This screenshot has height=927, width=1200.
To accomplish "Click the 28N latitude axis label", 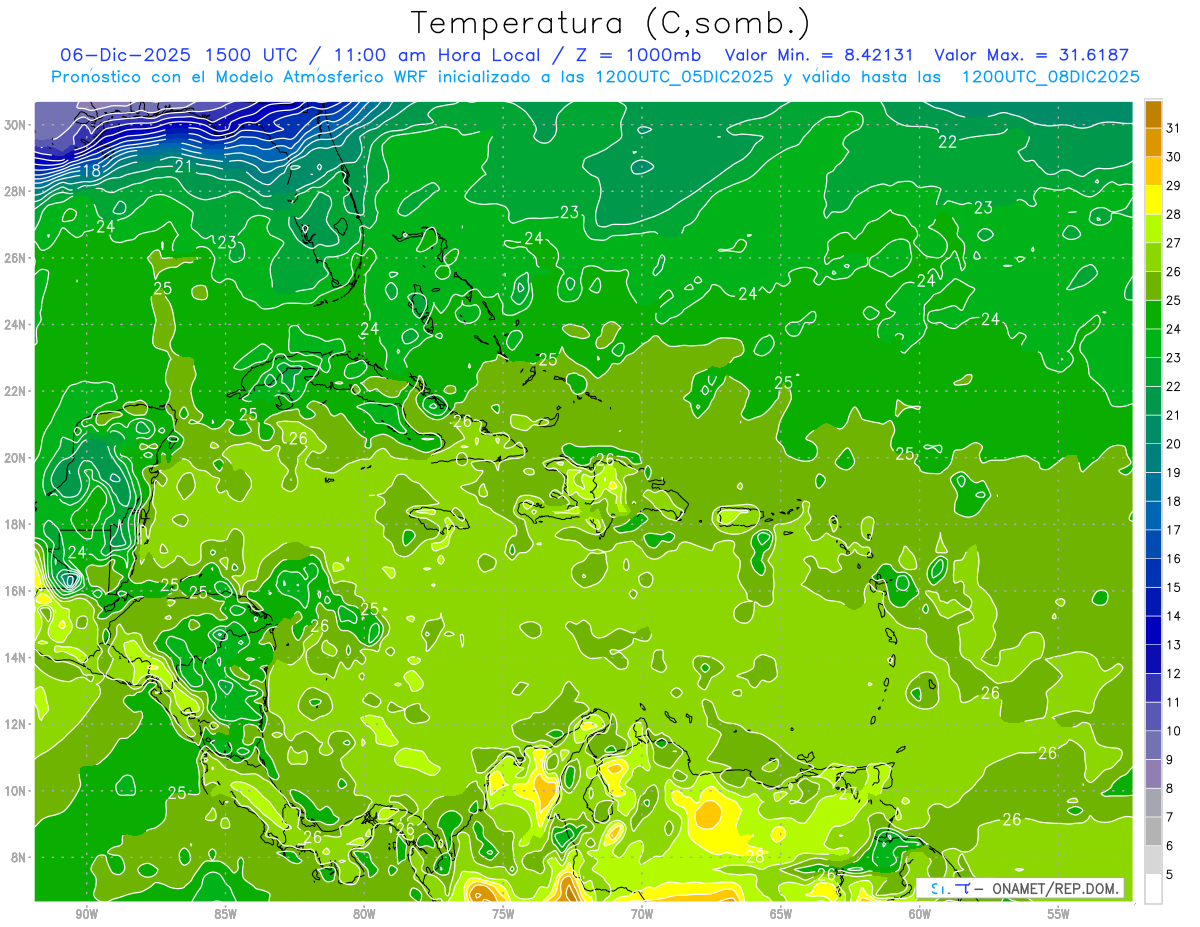I will [17, 191].
